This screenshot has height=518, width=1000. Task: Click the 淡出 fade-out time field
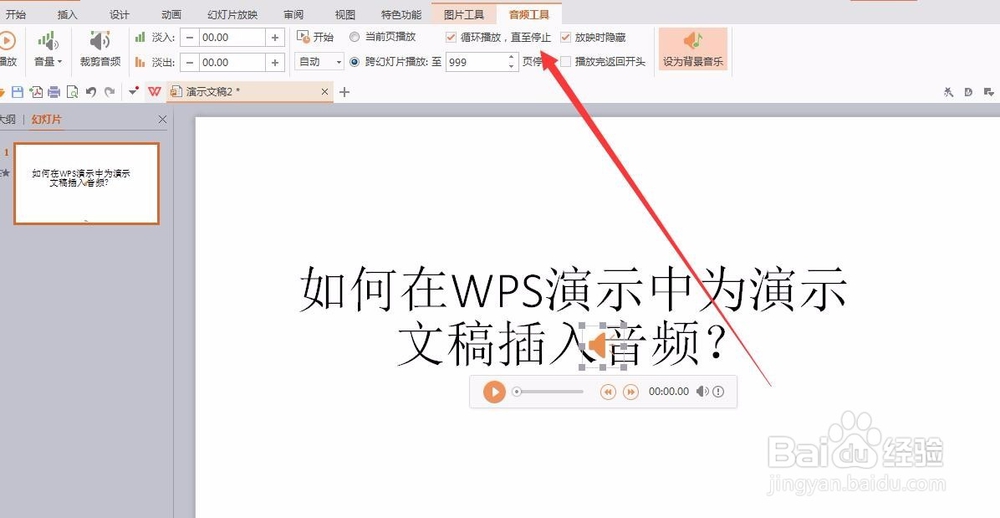click(232, 63)
